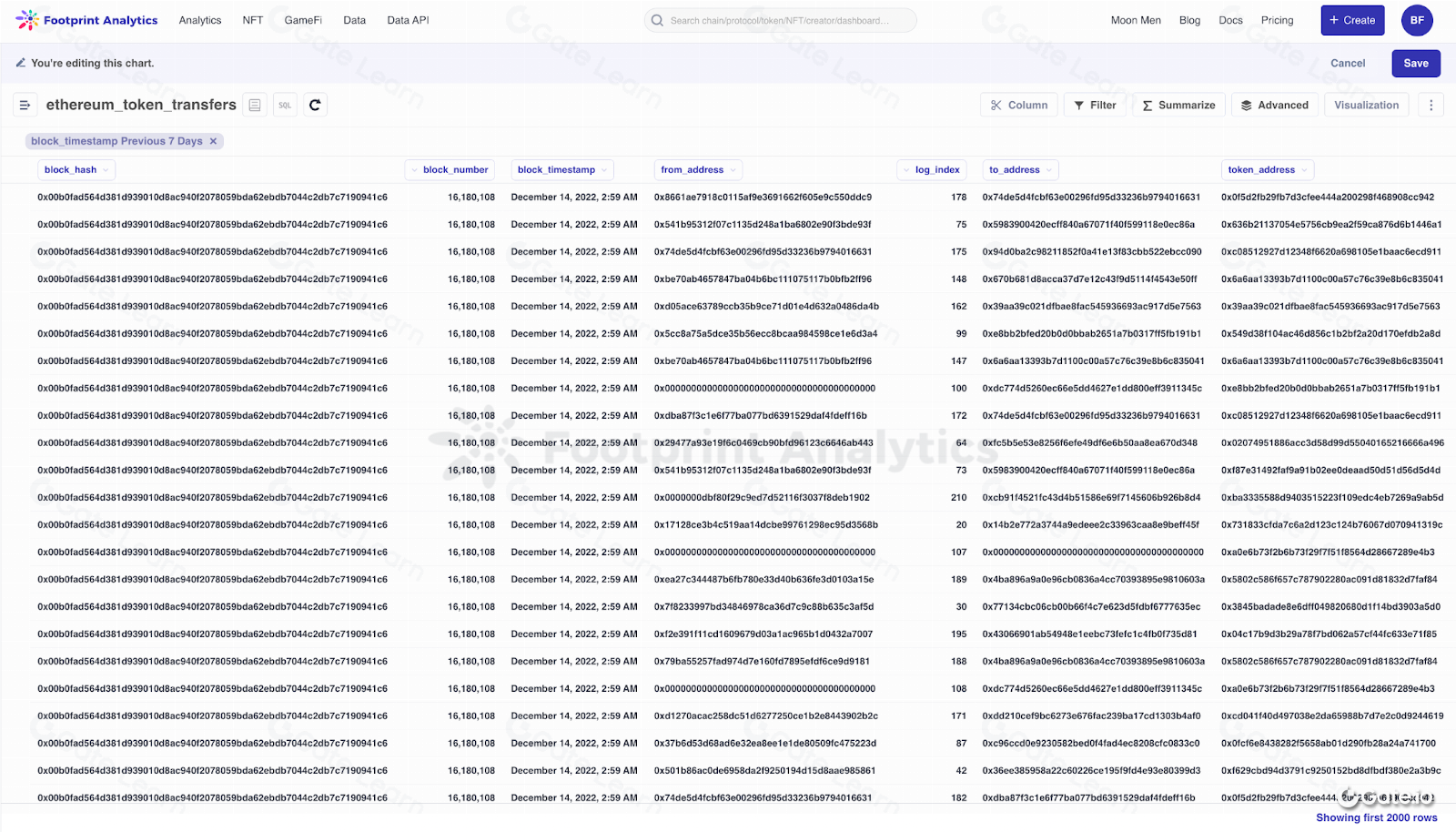This screenshot has height=832, width=1456.
Task: Toggle the sidebar menu icon
Action: tap(25, 106)
